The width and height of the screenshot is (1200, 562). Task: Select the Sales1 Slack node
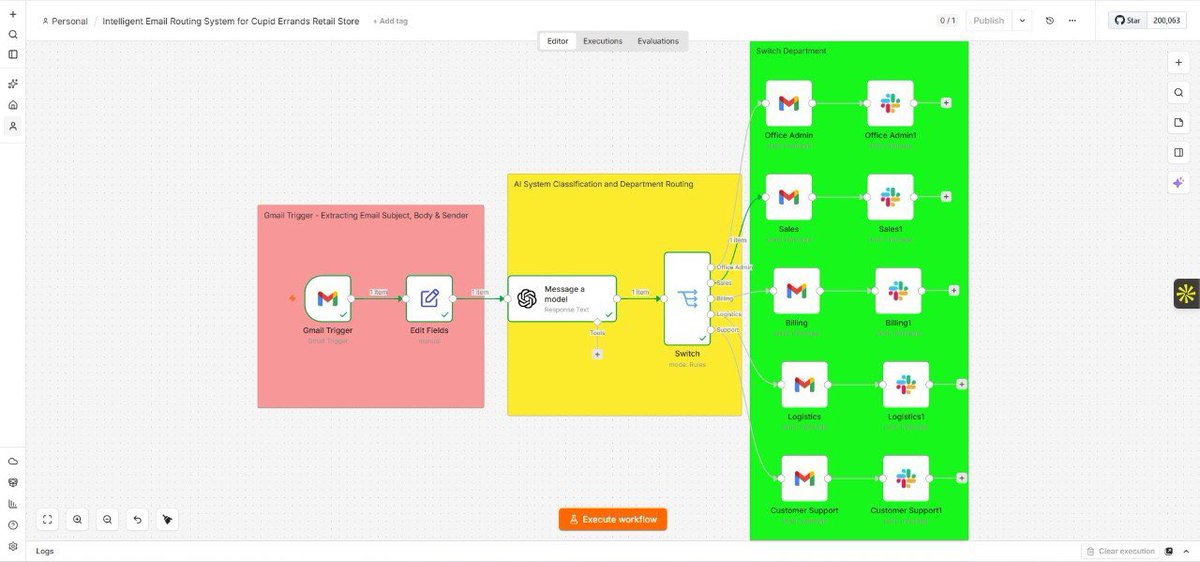point(890,197)
